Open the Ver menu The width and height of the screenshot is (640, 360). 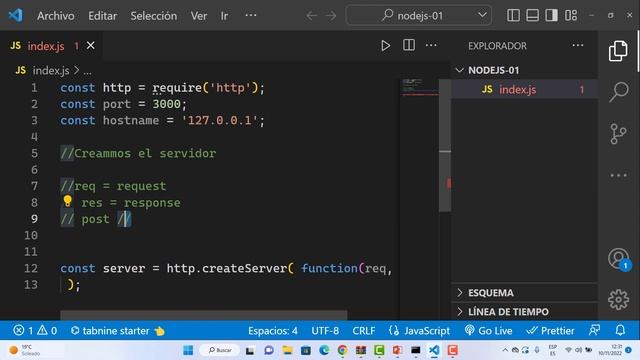(198, 16)
